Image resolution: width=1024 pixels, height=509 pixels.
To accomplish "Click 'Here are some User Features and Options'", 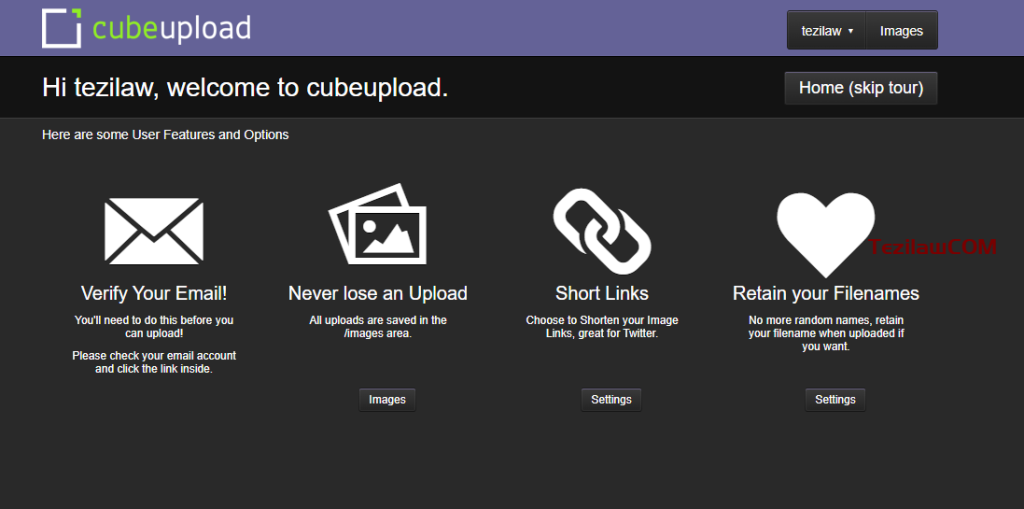I will click(165, 135).
